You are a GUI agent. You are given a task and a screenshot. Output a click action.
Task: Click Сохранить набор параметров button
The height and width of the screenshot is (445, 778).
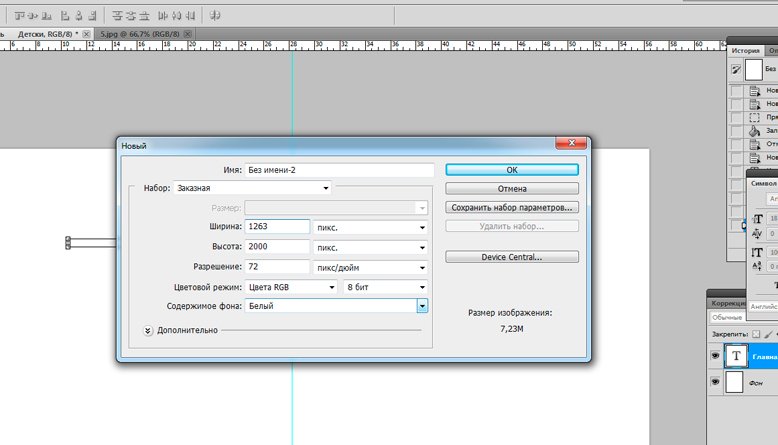coord(511,207)
